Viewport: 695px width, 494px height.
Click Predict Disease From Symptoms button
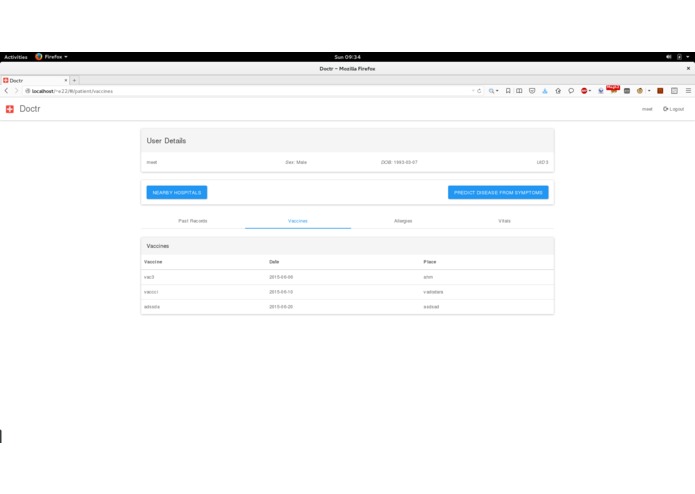pyautogui.click(x=498, y=192)
